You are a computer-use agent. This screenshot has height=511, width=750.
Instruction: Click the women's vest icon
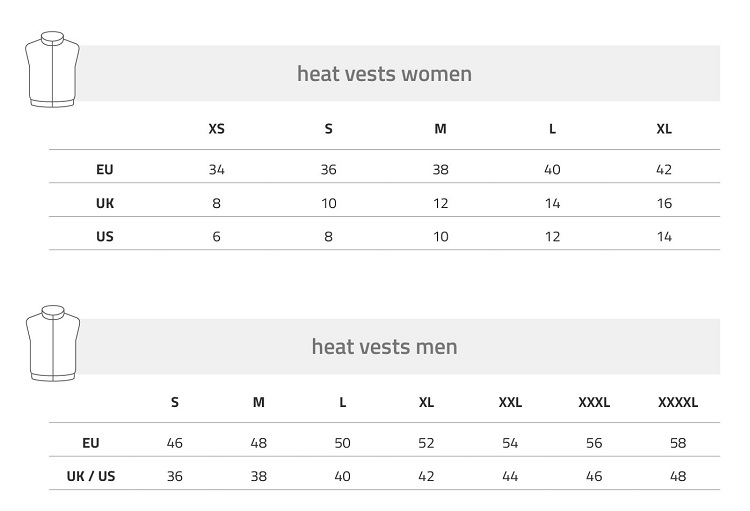[x=52, y=68]
